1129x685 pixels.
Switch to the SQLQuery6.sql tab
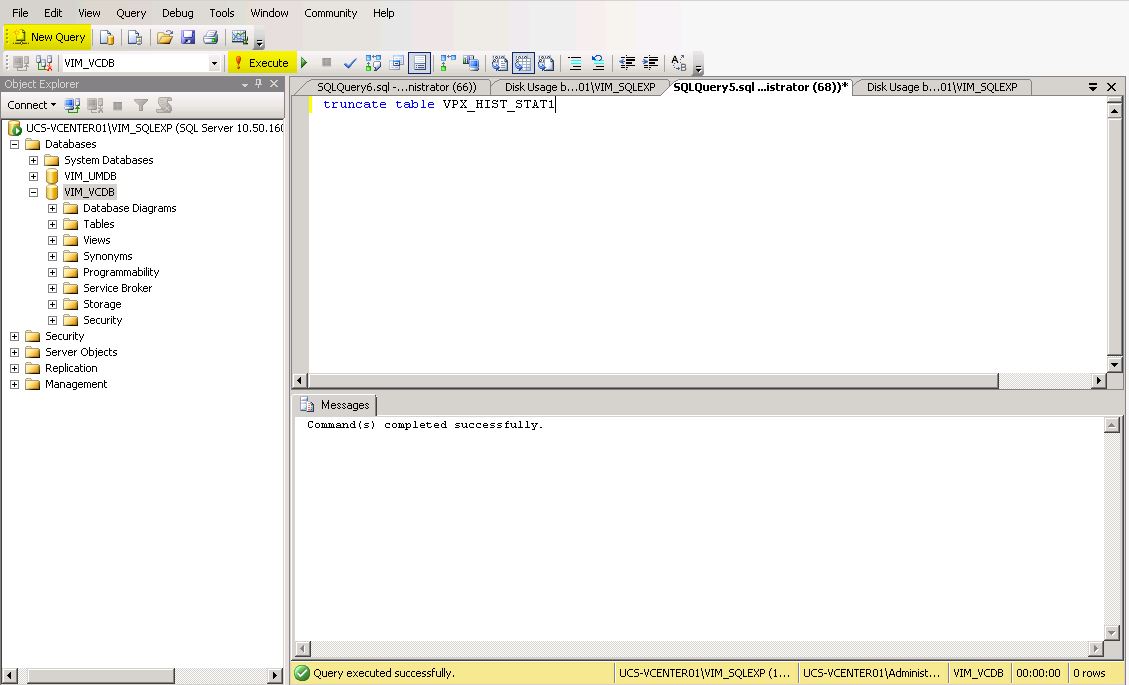pos(395,87)
